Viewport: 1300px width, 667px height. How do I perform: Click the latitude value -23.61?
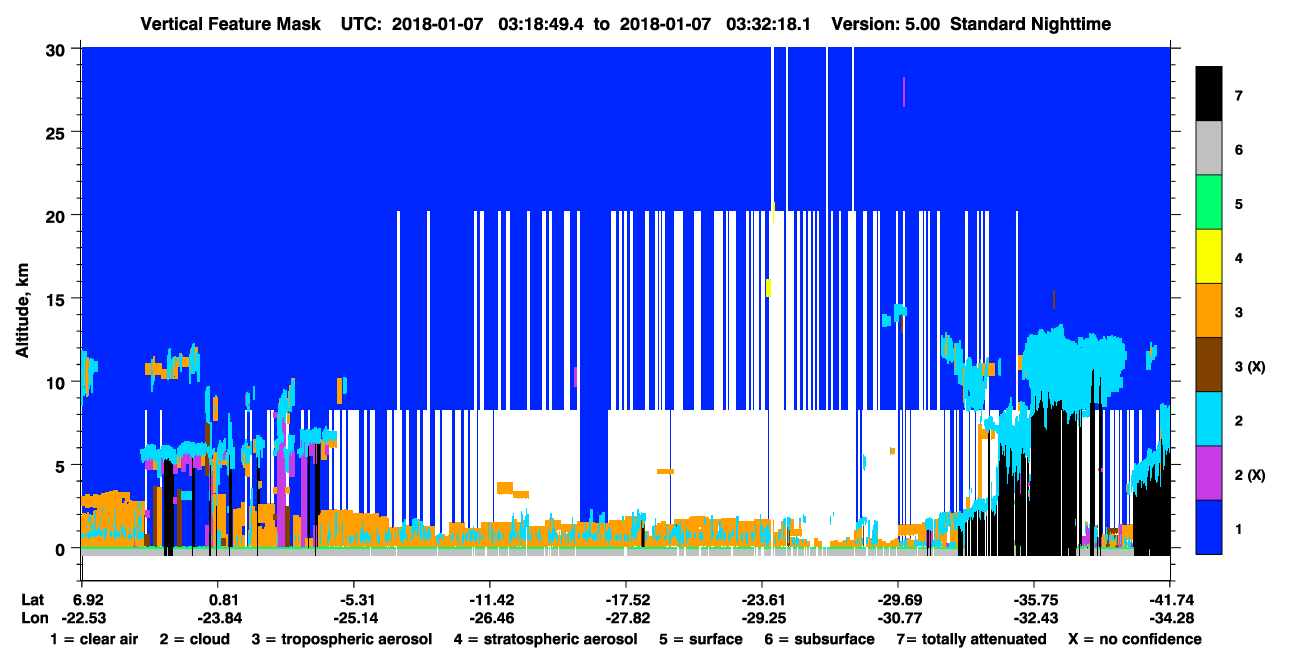click(x=762, y=600)
